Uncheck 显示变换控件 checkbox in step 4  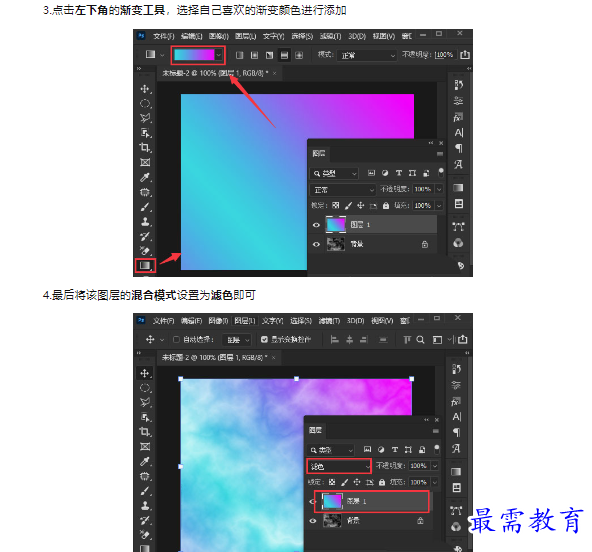tap(264, 339)
